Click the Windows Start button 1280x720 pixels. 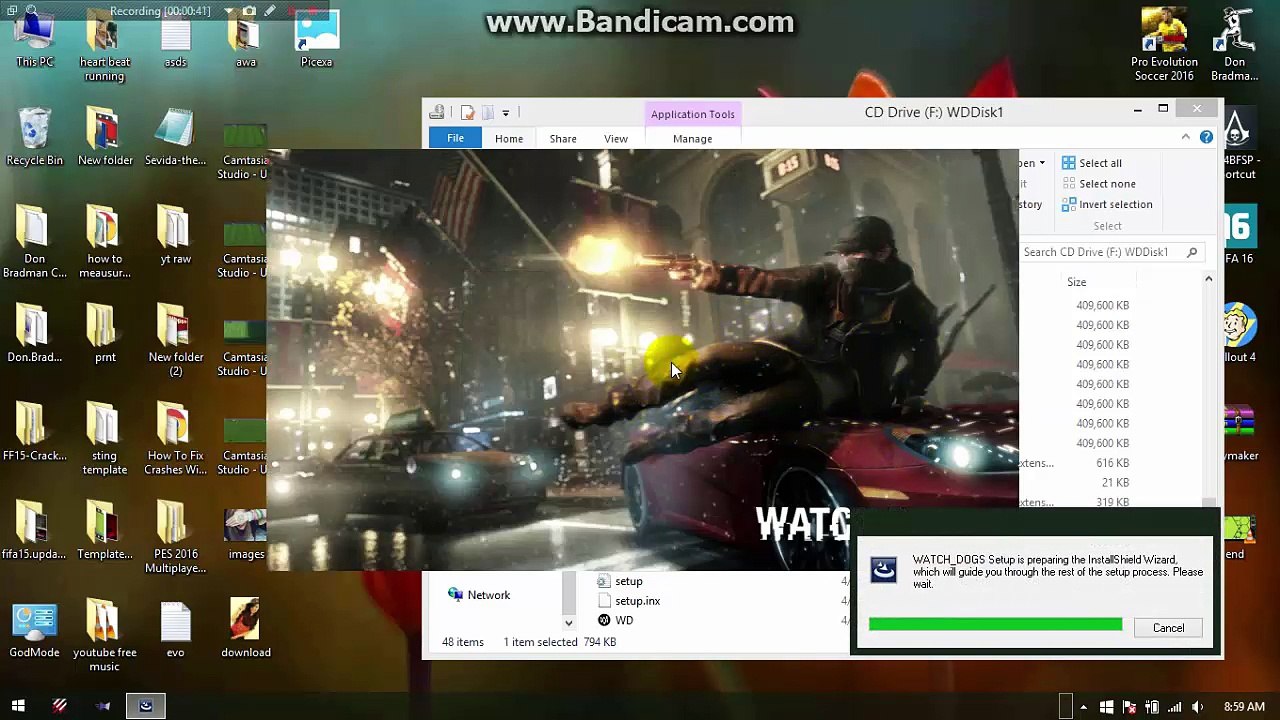[18, 706]
